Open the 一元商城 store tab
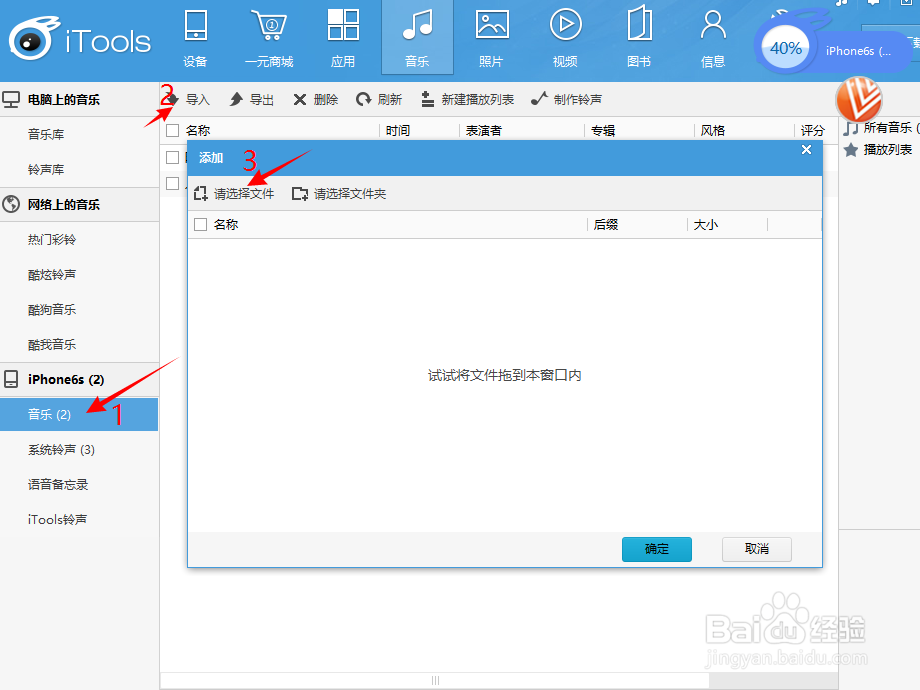 coord(269,38)
